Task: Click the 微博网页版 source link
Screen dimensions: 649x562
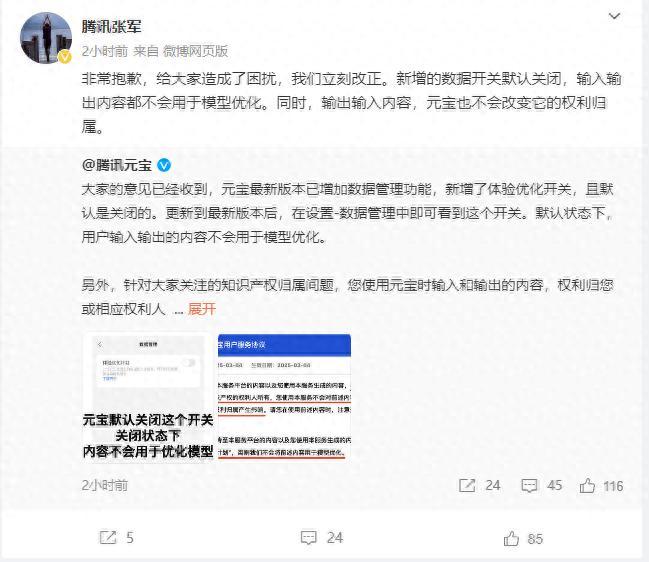Action: [x=195, y=51]
